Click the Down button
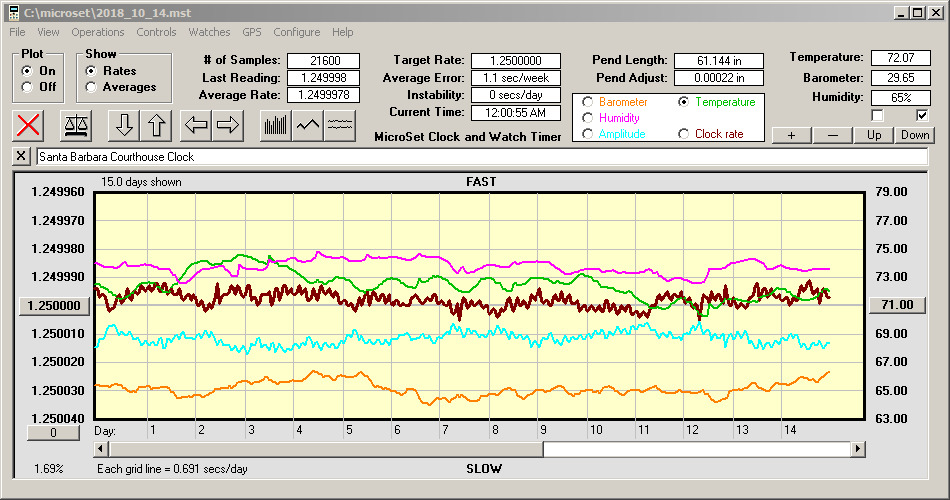Image resolution: width=950 pixels, height=500 pixels. pos(915,135)
